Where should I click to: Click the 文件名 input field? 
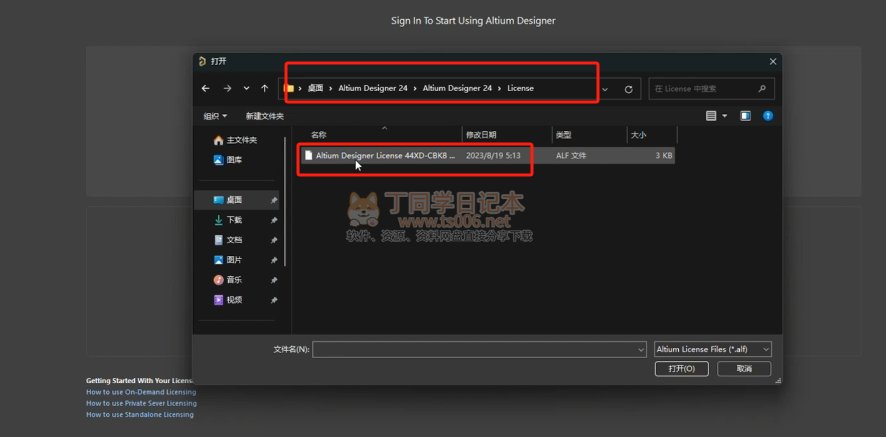(478, 349)
